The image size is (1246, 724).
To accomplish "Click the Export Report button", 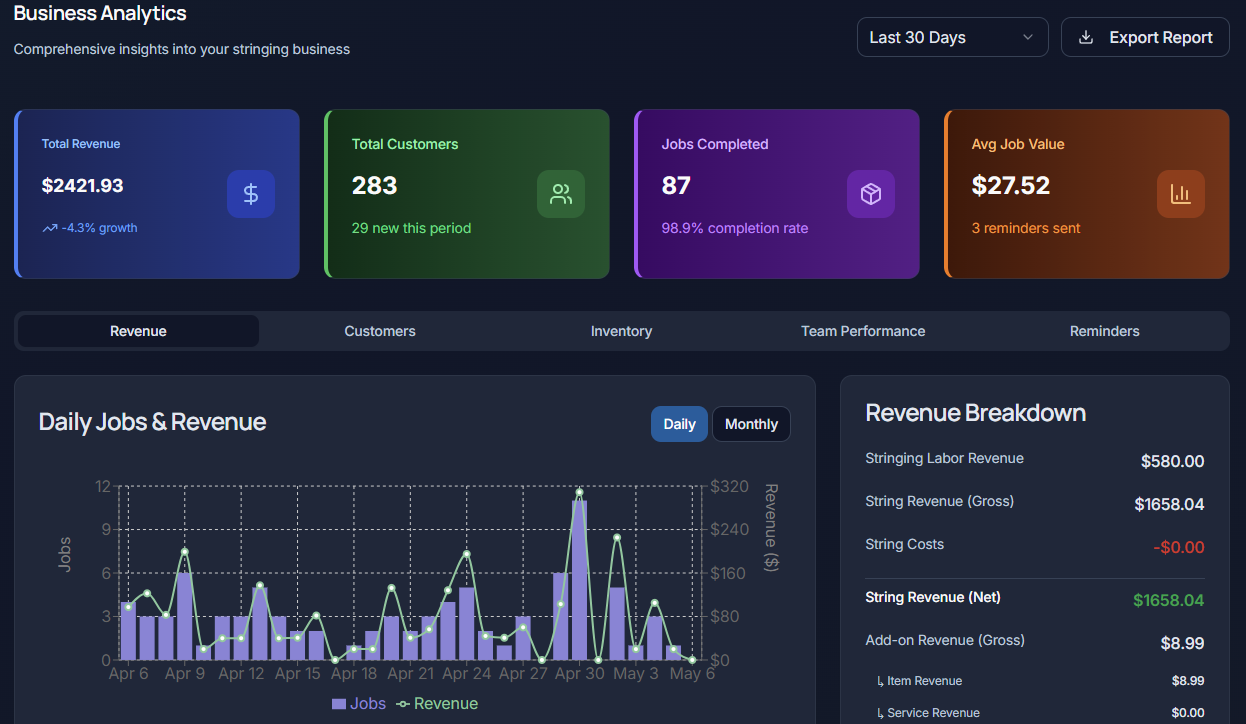I will (1145, 37).
